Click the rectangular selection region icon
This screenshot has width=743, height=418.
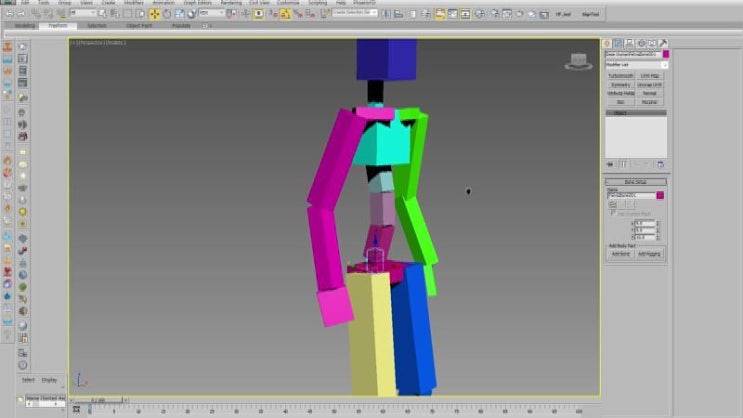tap(127, 14)
